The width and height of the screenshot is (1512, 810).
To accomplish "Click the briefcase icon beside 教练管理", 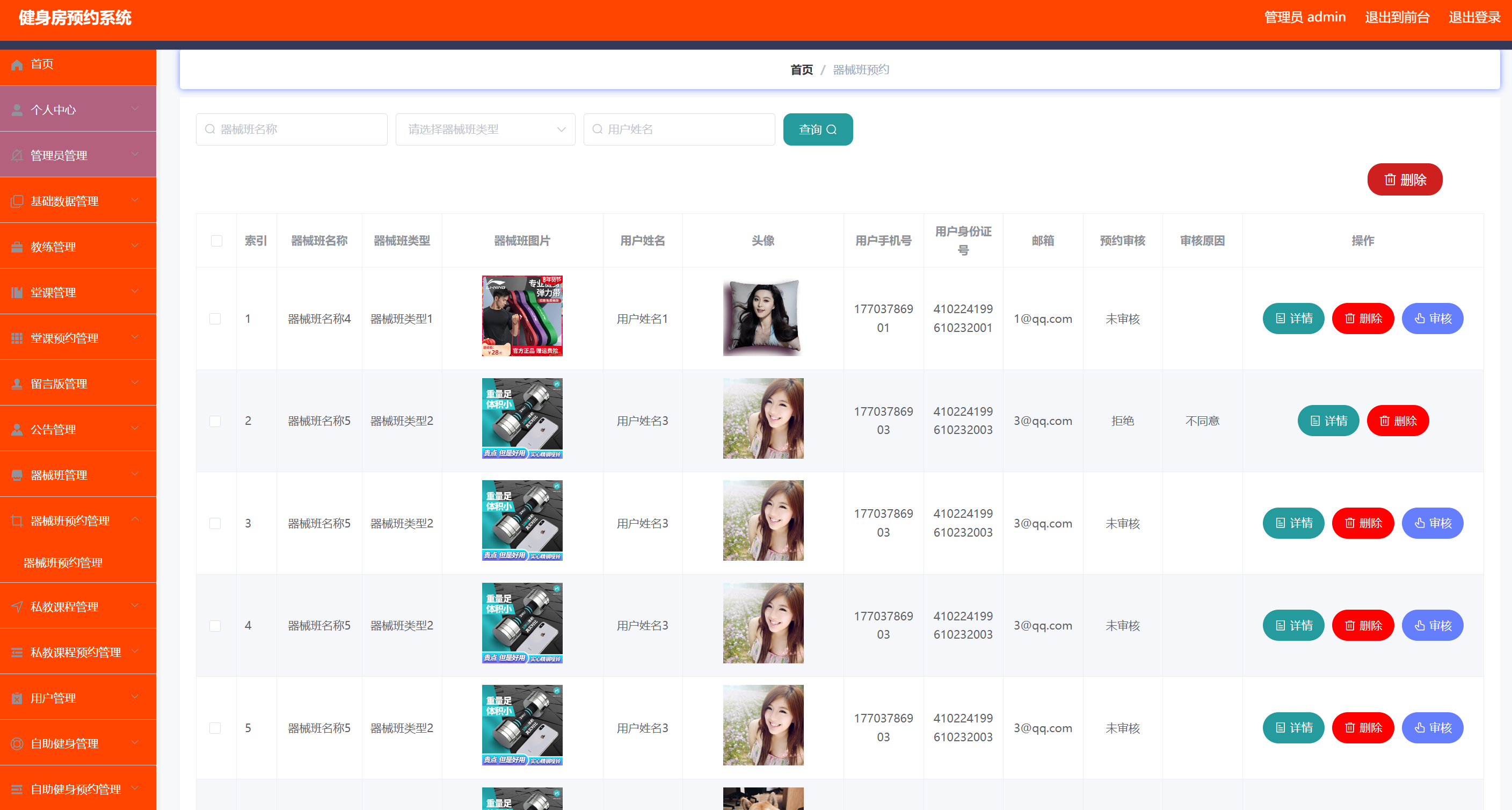I will coord(17,247).
